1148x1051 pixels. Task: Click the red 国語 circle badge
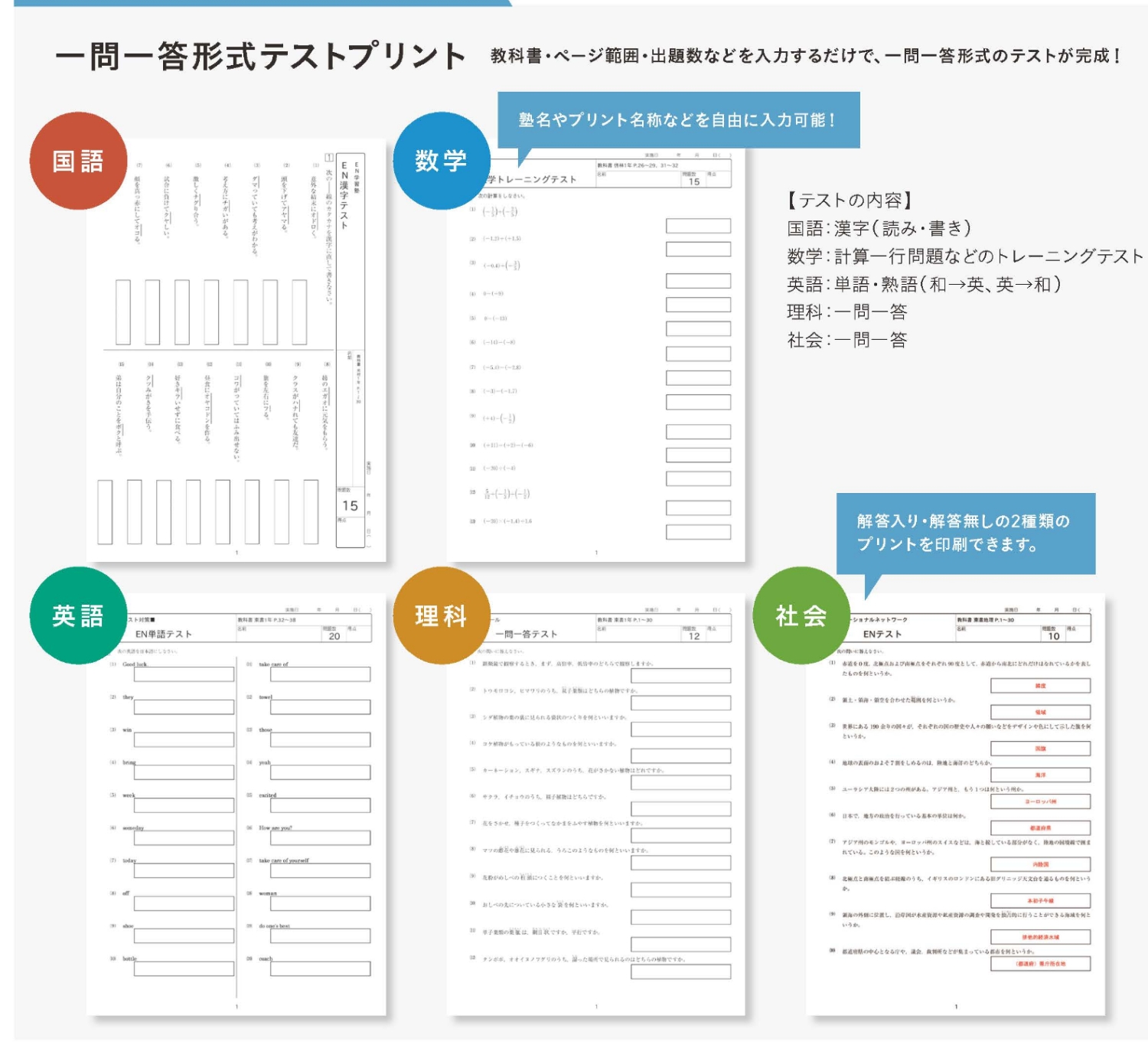(78, 161)
